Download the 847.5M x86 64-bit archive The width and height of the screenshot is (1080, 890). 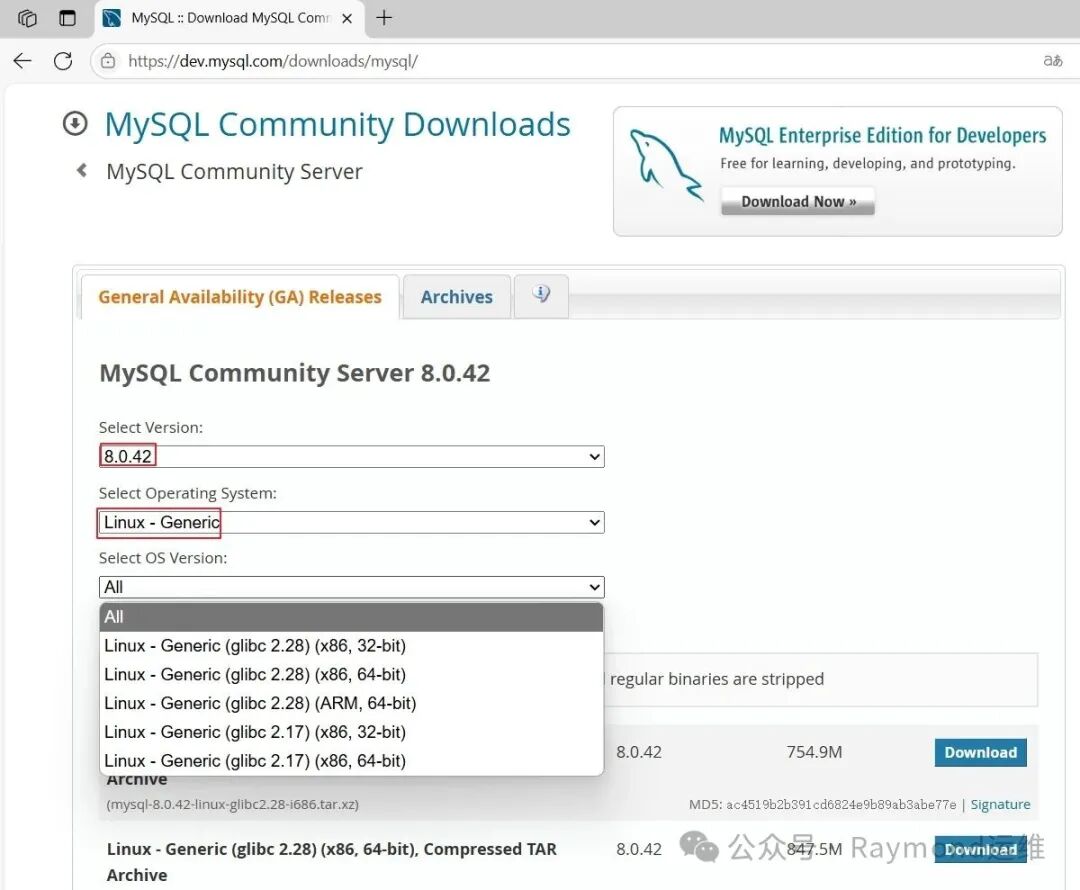pos(980,849)
